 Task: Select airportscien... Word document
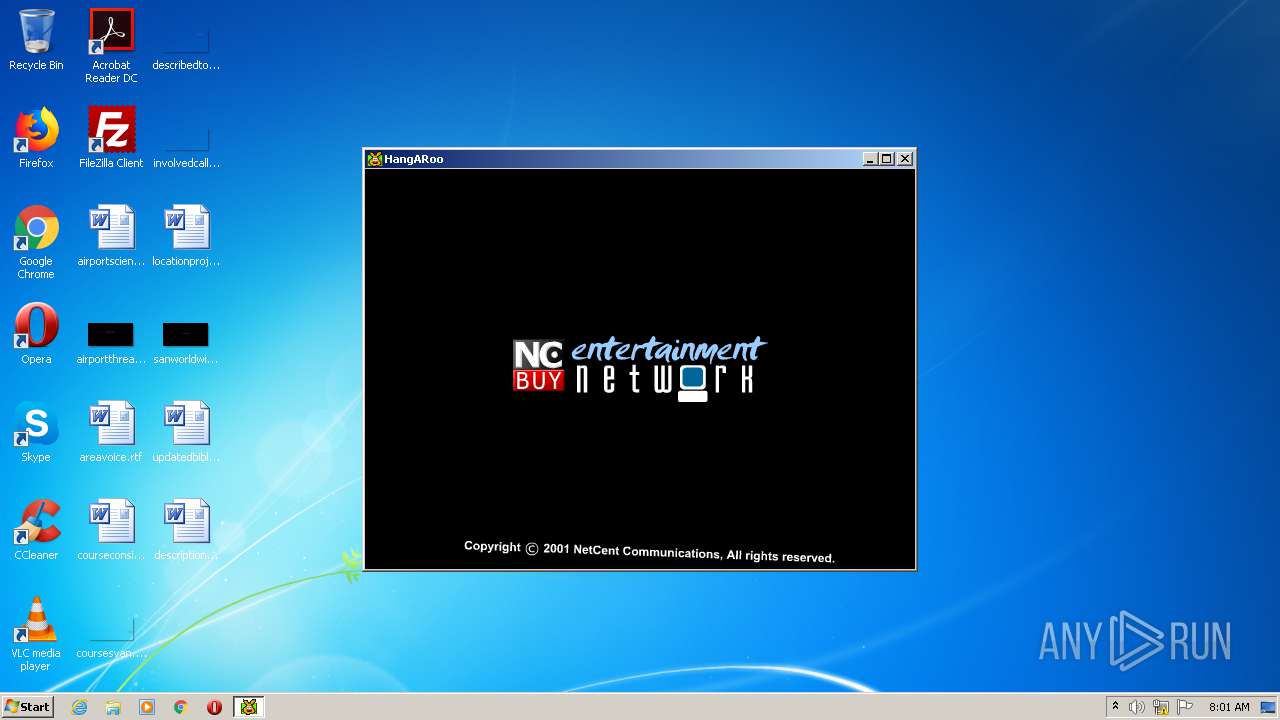(111, 237)
